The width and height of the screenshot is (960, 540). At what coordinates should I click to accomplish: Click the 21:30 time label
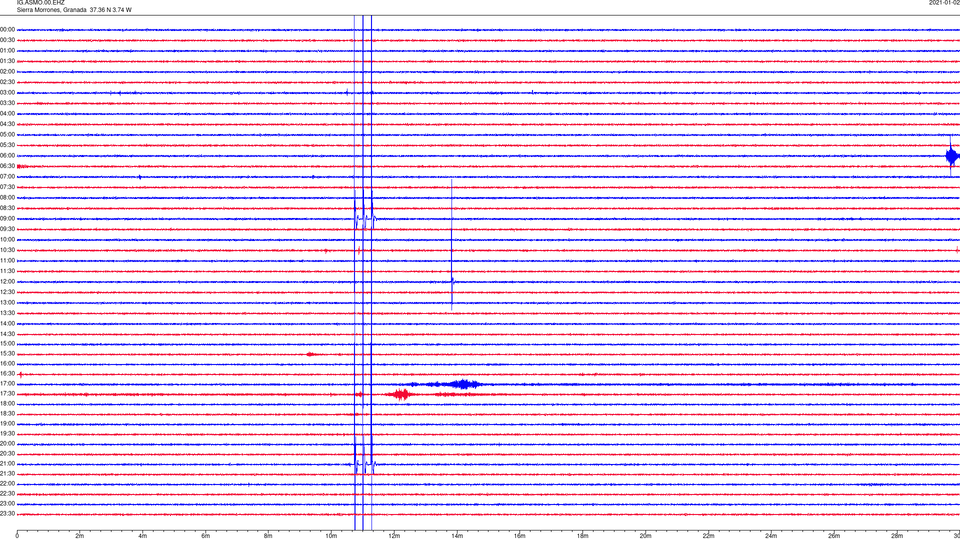[x=7, y=474]
